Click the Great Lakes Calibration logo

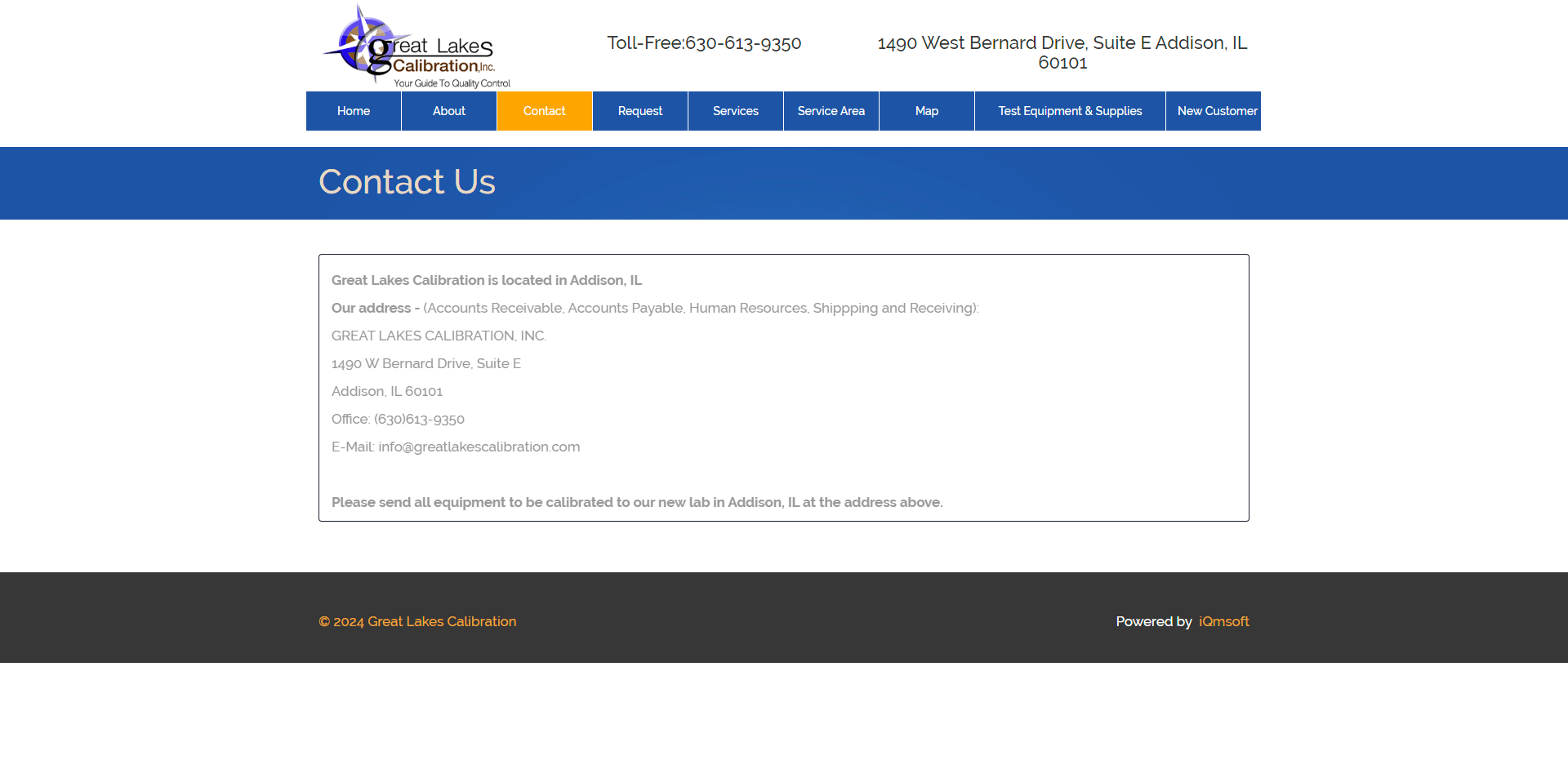point(415,45)
